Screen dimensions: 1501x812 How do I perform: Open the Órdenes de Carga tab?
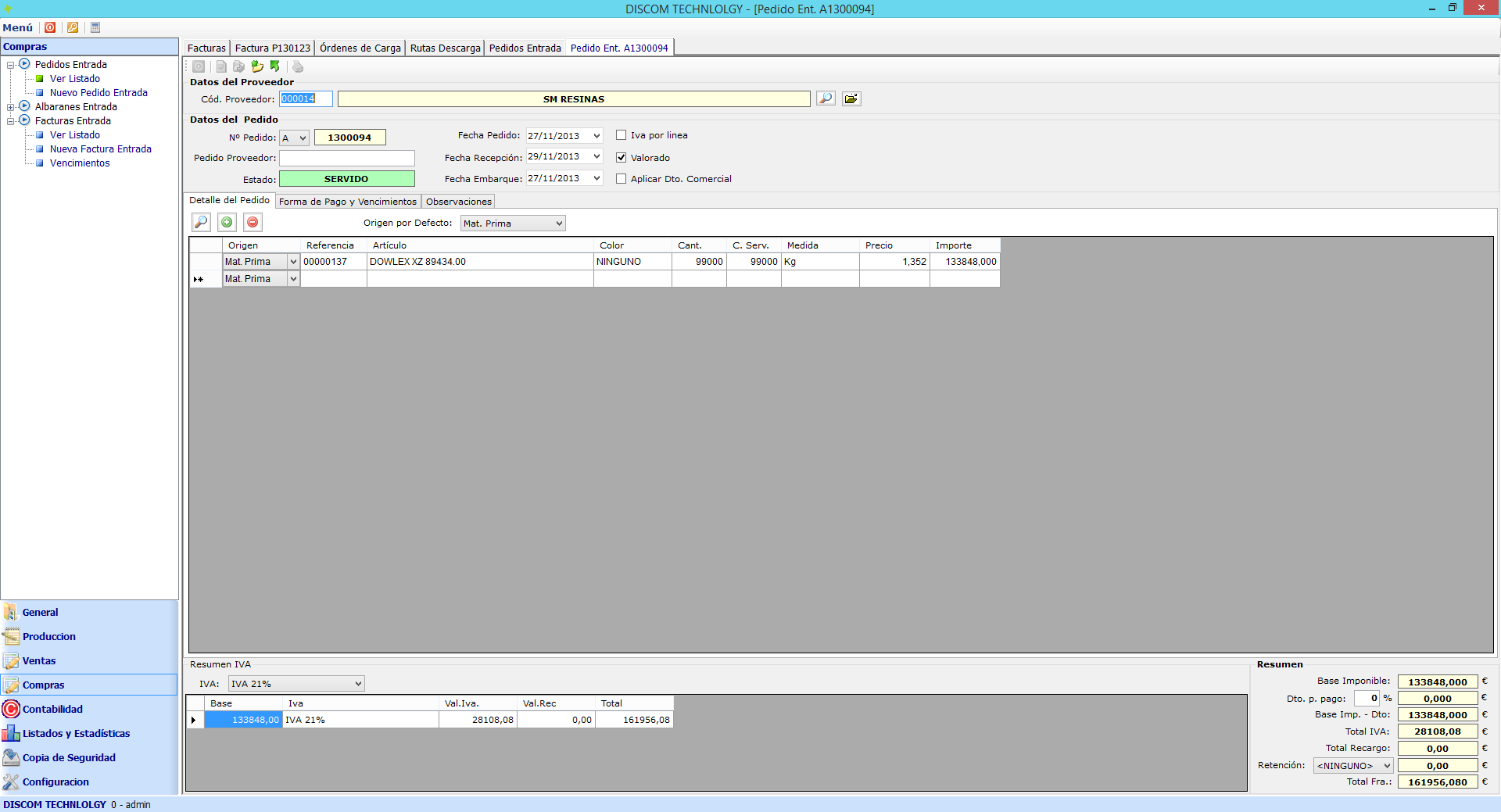coord(360,48)
